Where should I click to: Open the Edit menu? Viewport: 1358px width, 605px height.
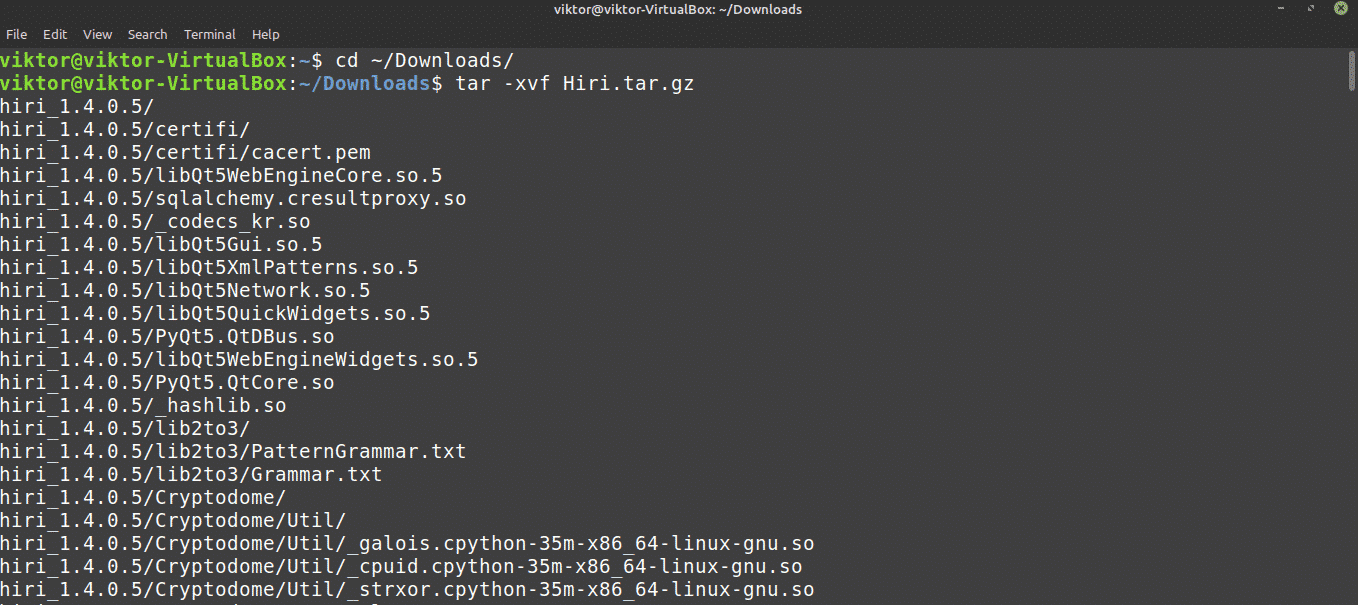55,35
